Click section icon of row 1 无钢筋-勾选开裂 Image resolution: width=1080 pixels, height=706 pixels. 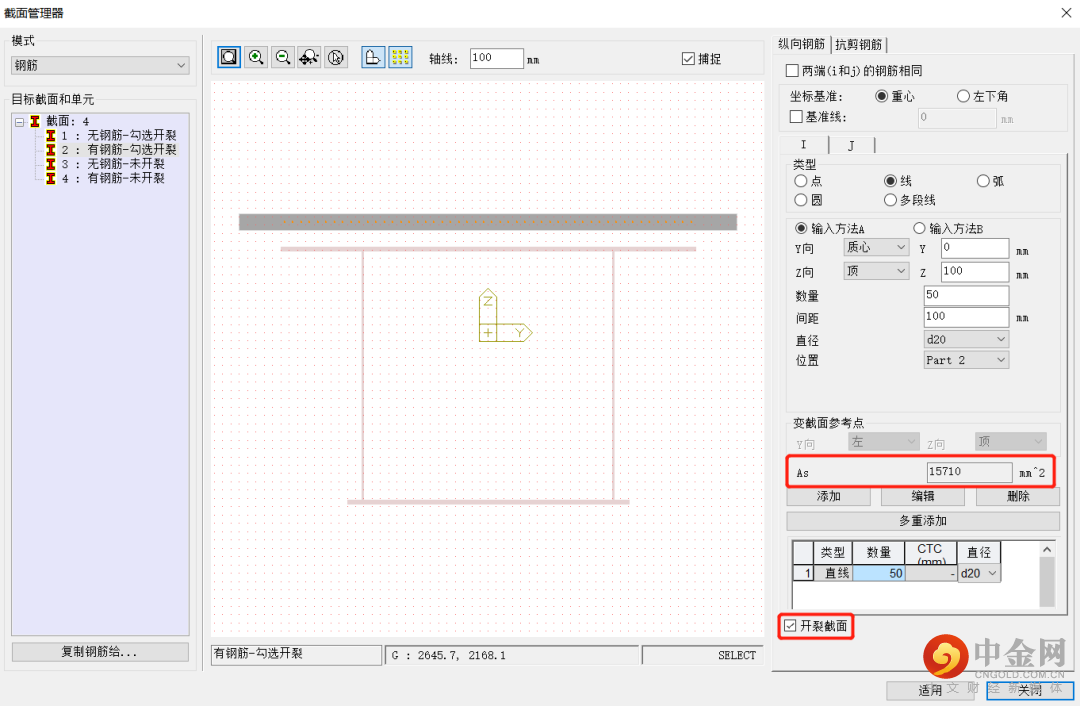point(51,136)
